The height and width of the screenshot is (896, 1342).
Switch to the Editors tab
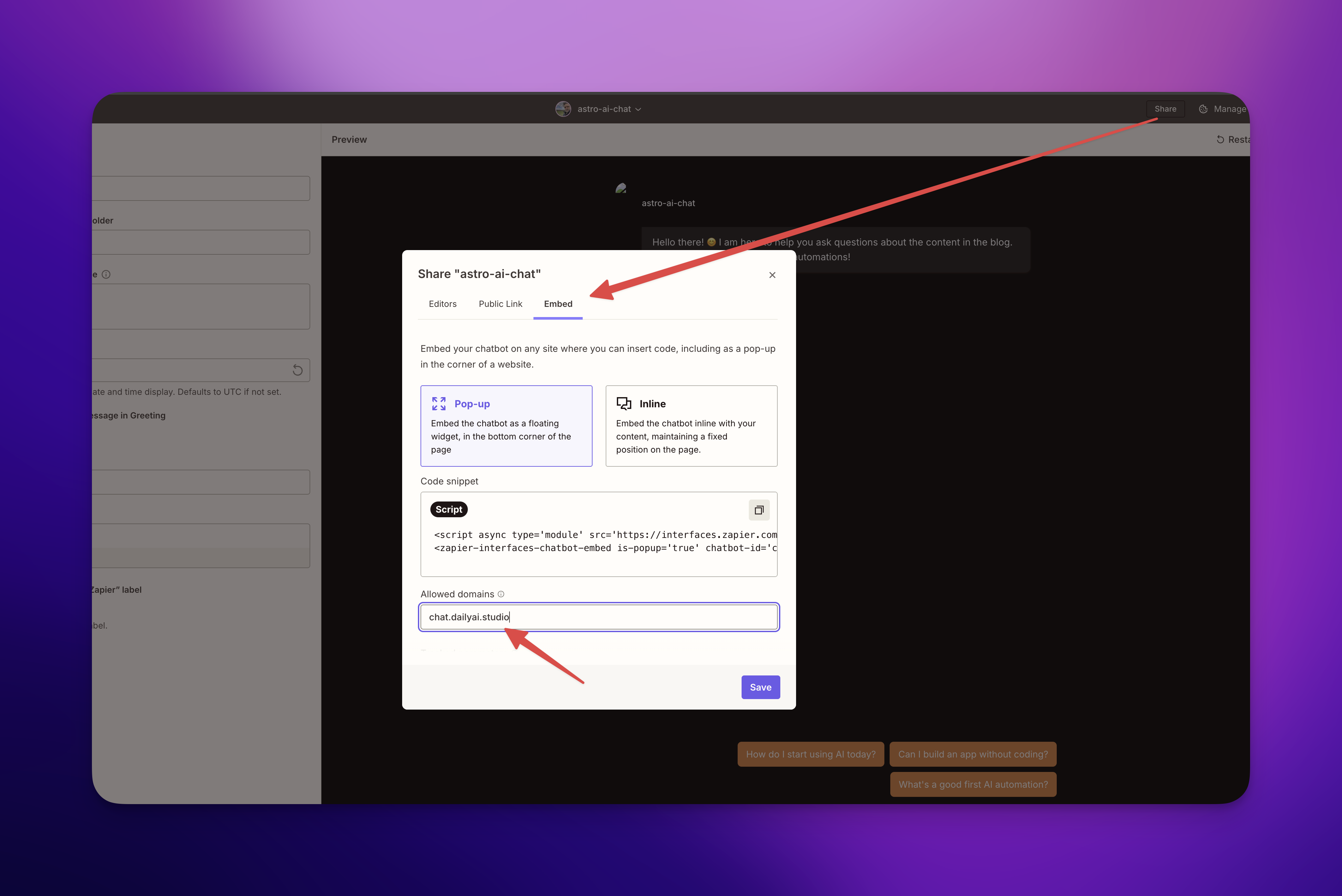click(x=443, y=304)
